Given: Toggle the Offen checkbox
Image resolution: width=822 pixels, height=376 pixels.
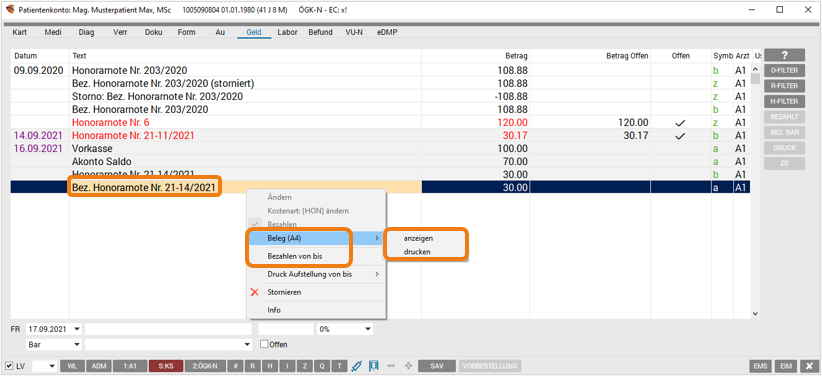Looking at the screenshot, I should point(264,345).
